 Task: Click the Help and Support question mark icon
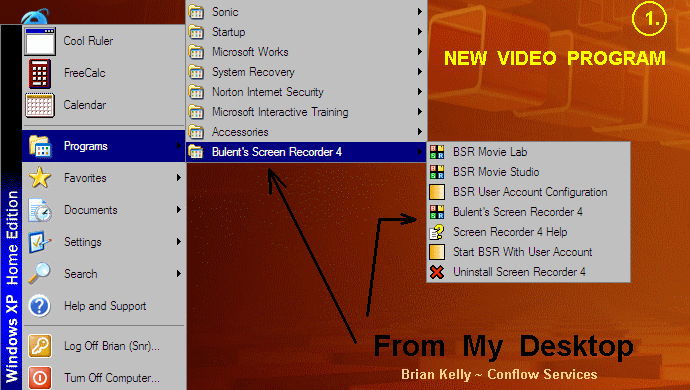[40, 306]
